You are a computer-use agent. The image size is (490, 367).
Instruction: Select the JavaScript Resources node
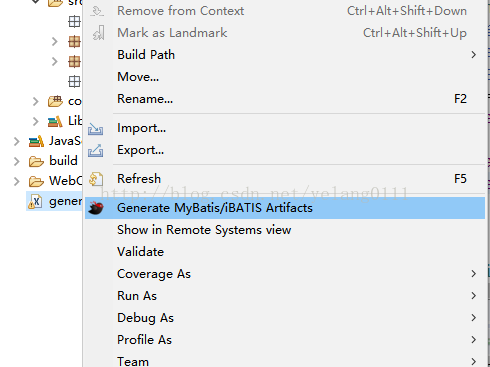point(65,141)
